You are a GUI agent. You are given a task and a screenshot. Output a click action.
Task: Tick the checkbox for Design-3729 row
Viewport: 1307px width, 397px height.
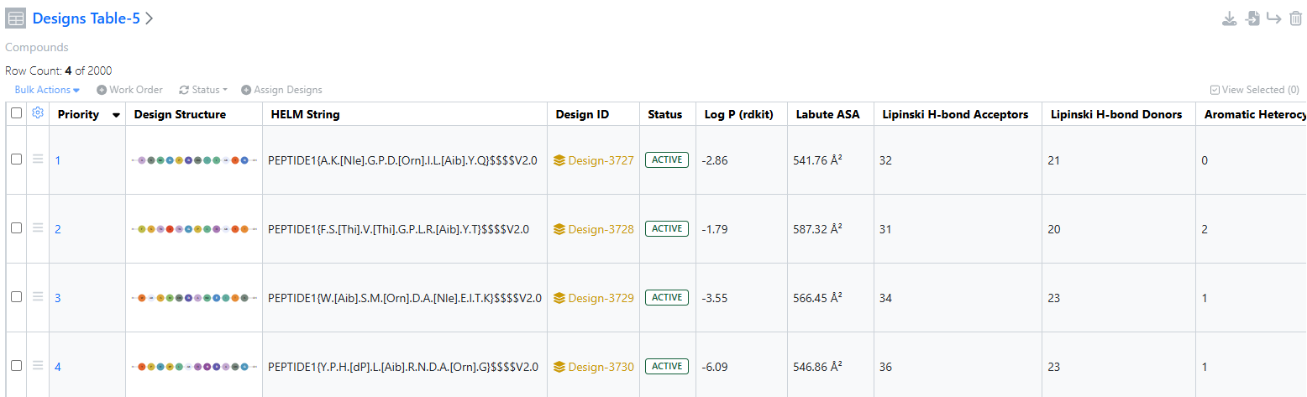16,297
